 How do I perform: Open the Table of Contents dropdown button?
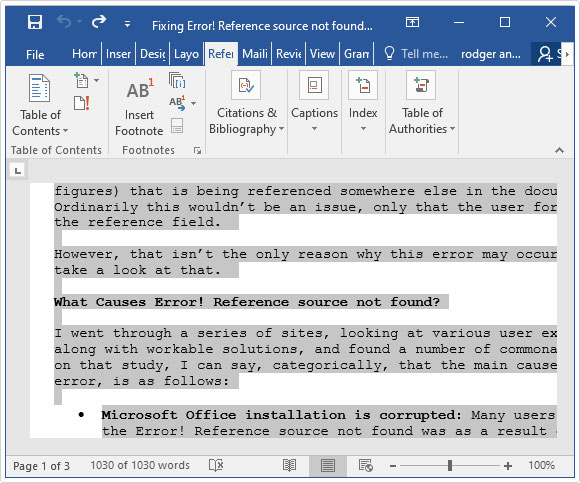[40, 105]
